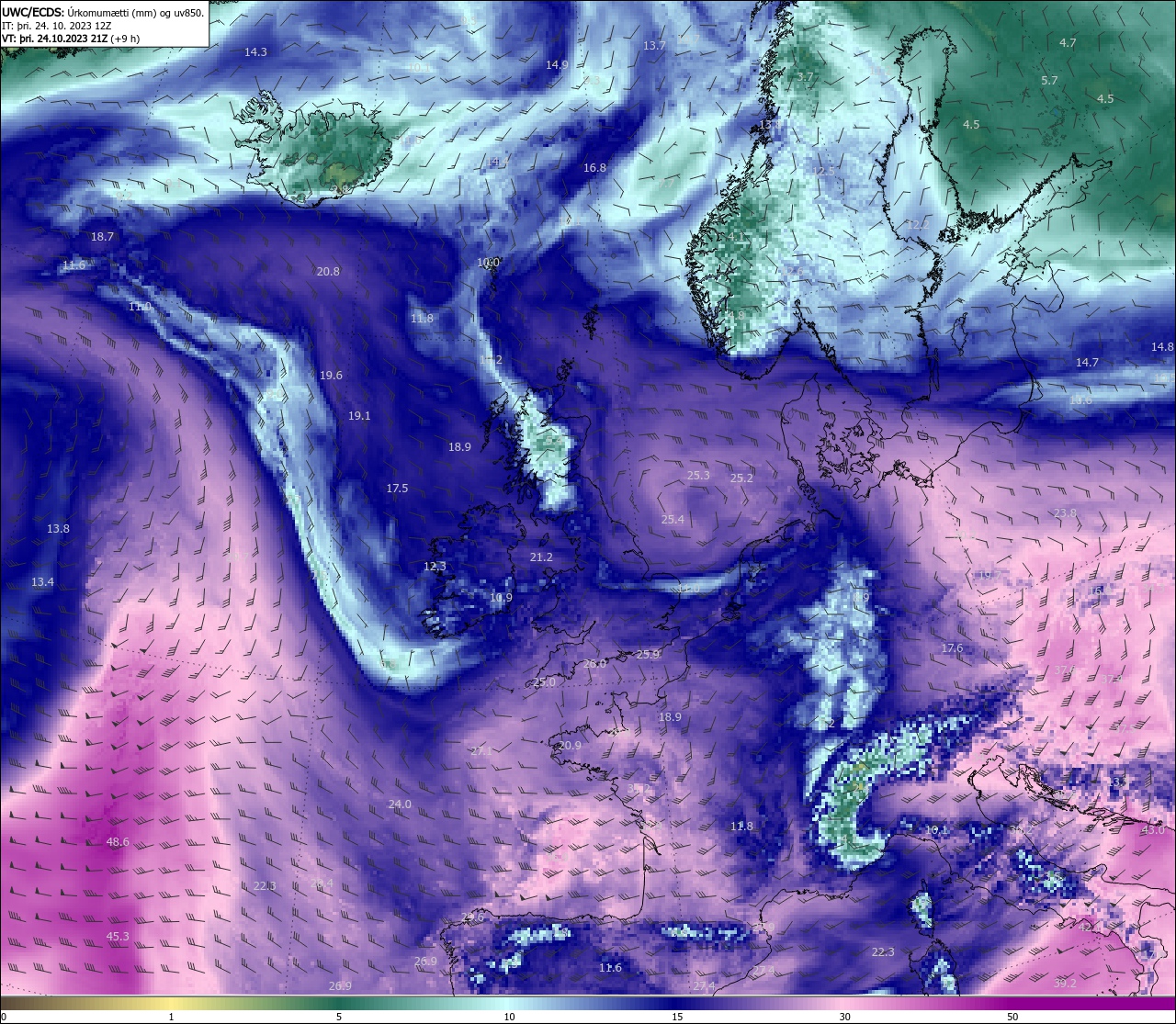Click the 5.7 value on the map
1176x1024 pixels.
tap(1049, 81)
